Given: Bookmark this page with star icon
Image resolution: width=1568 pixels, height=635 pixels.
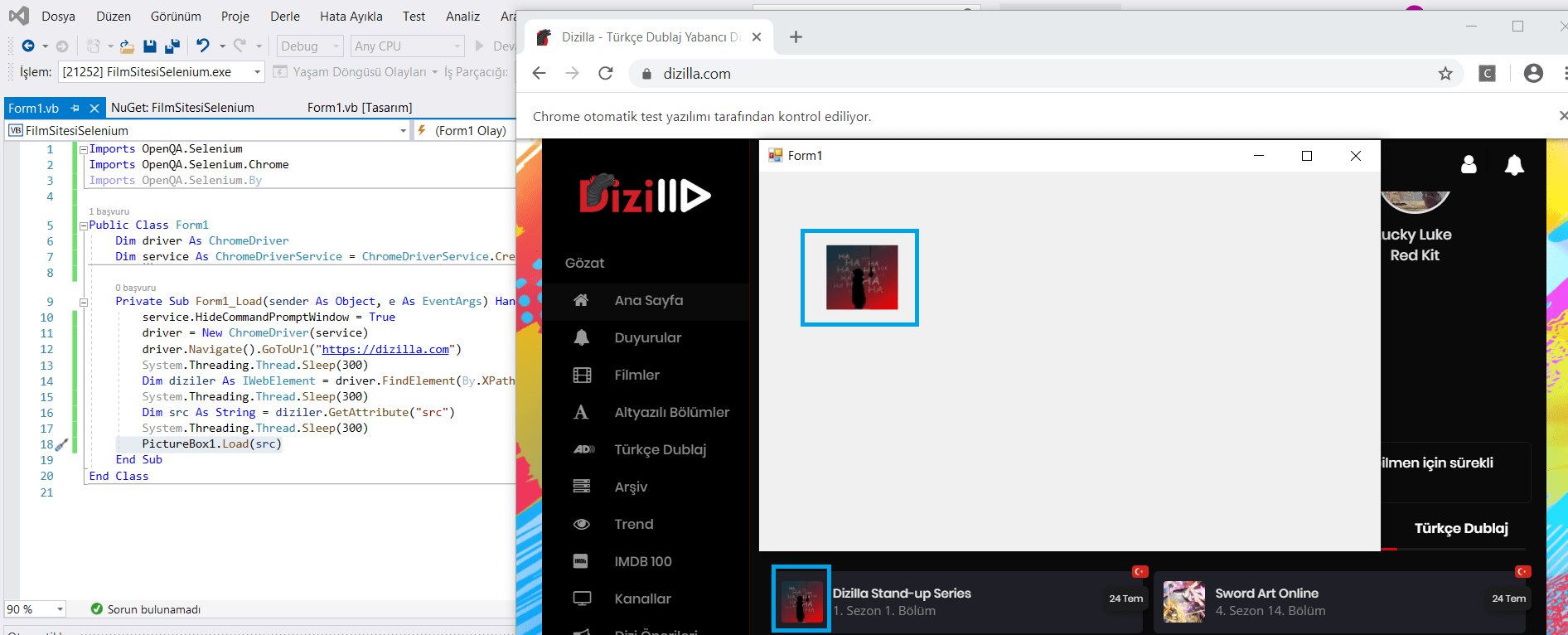Looking at the screenshot, I should click(x=1445, y=74).
